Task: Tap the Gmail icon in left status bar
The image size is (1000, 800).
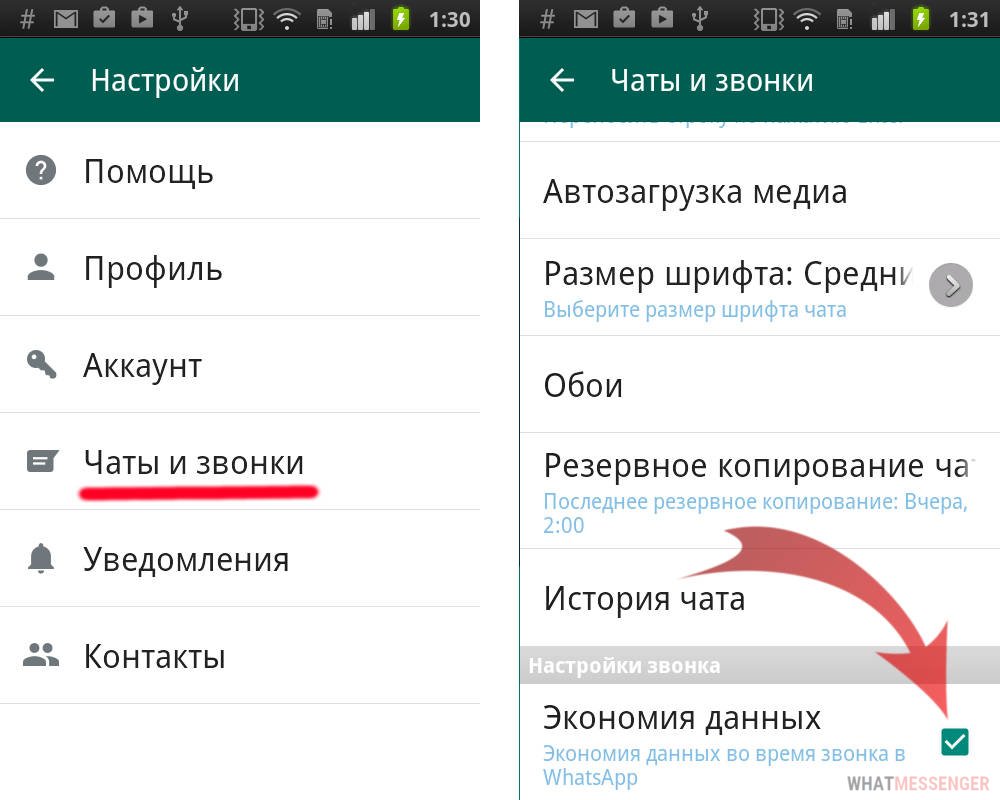Action: point(66,19)
